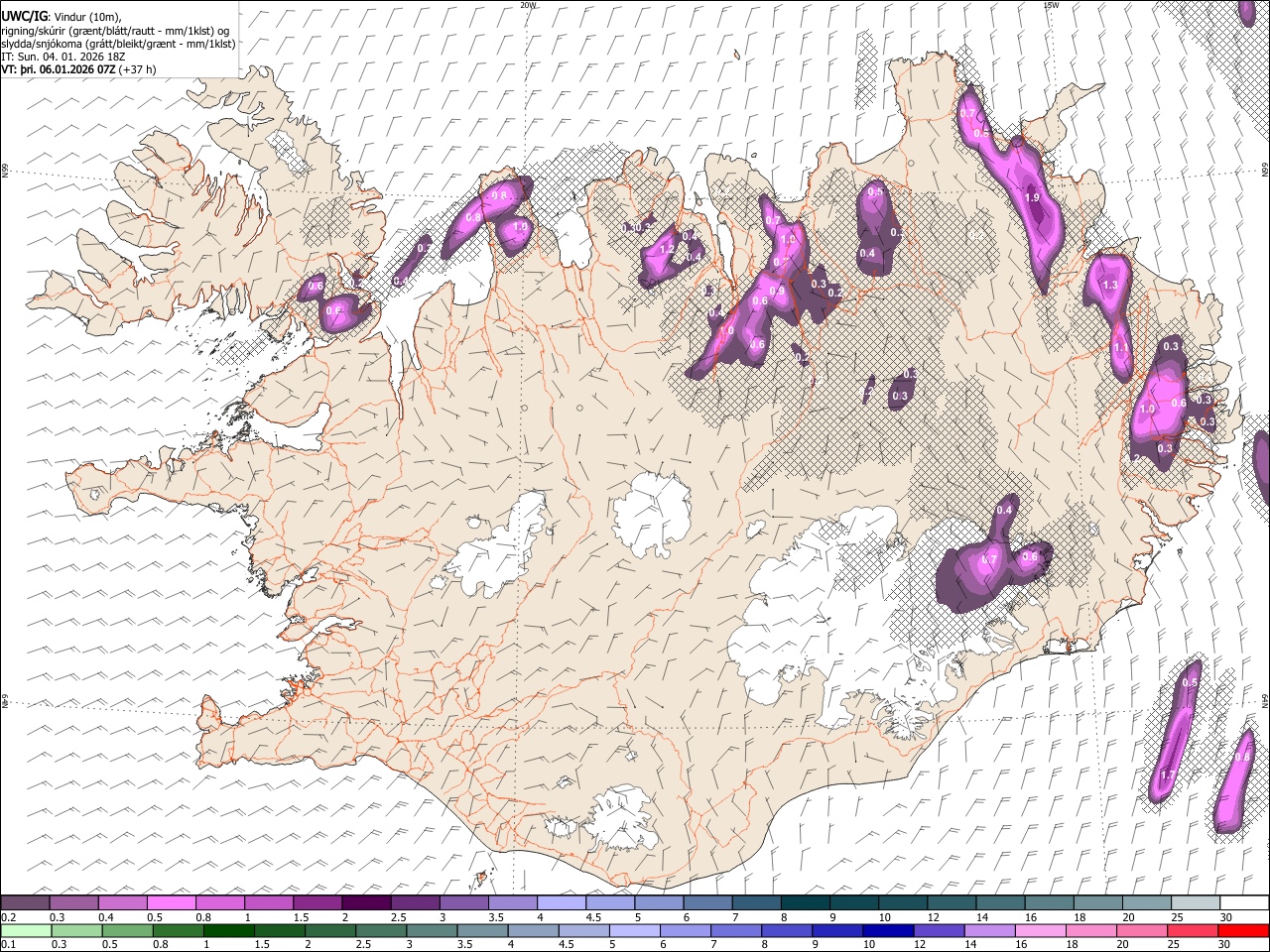This screenshot has width=1270, height=952.
Task: Pick the upper legend swatch labeled 25
Action: 1196,903
